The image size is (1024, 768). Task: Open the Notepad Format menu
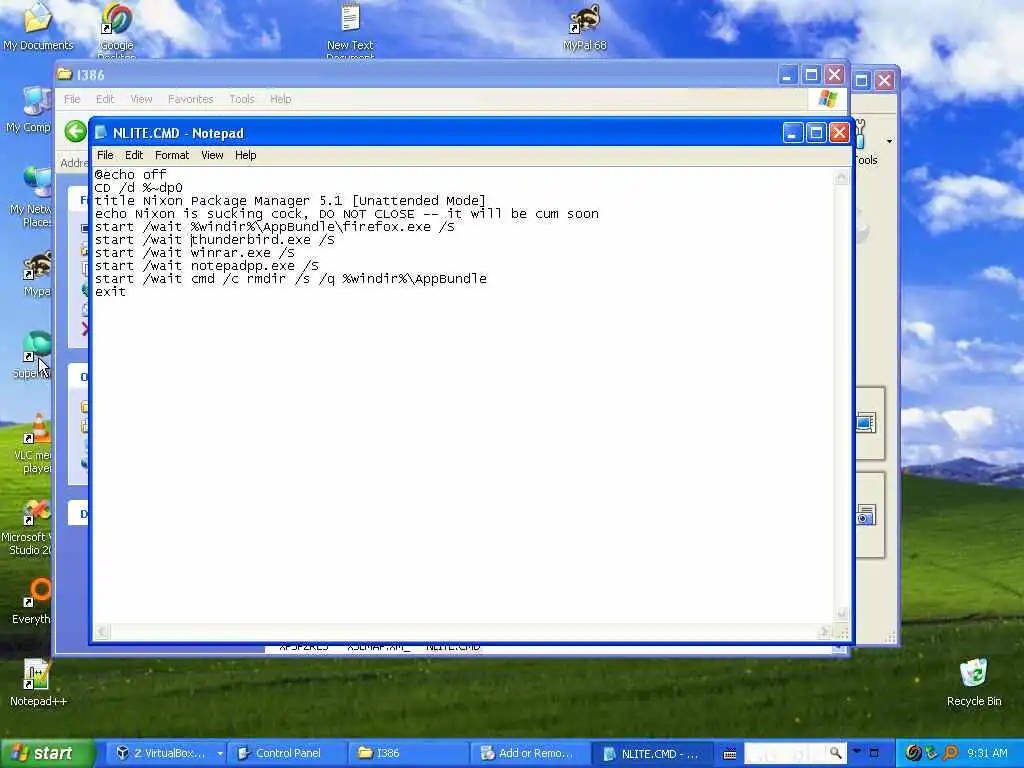172,155
